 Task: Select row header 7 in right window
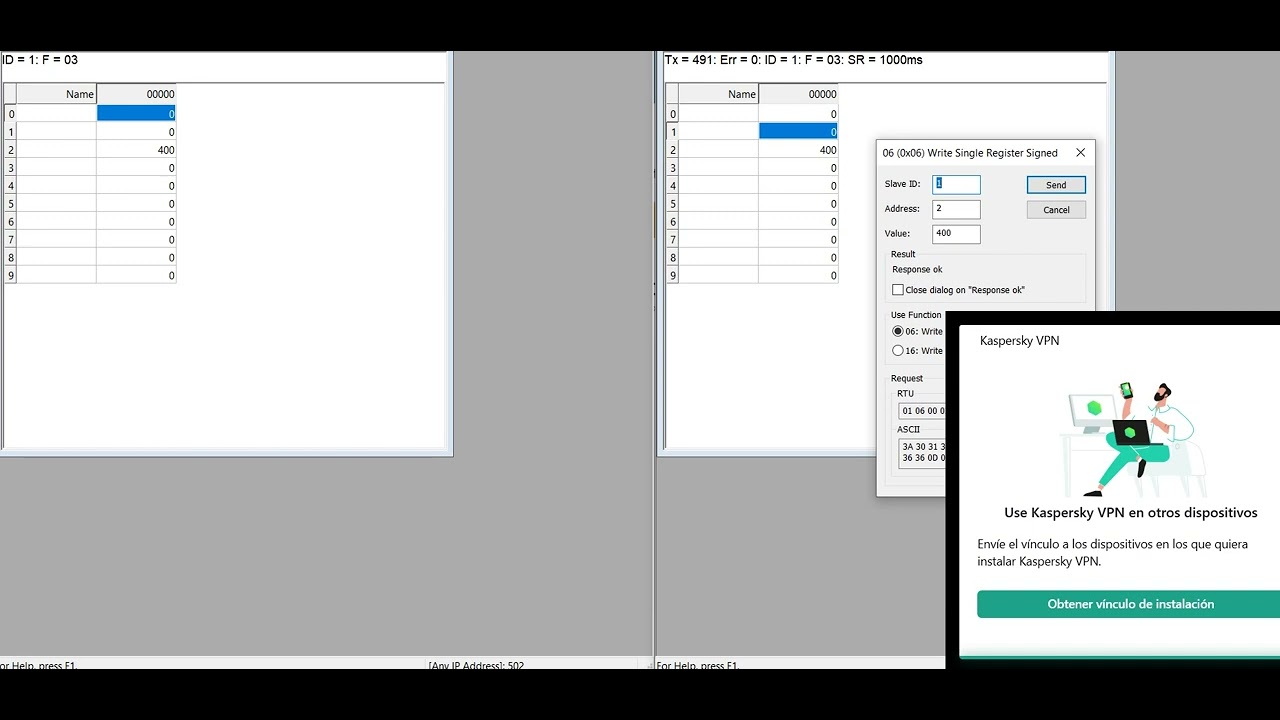pyautogui.click(x=673, y=240)
